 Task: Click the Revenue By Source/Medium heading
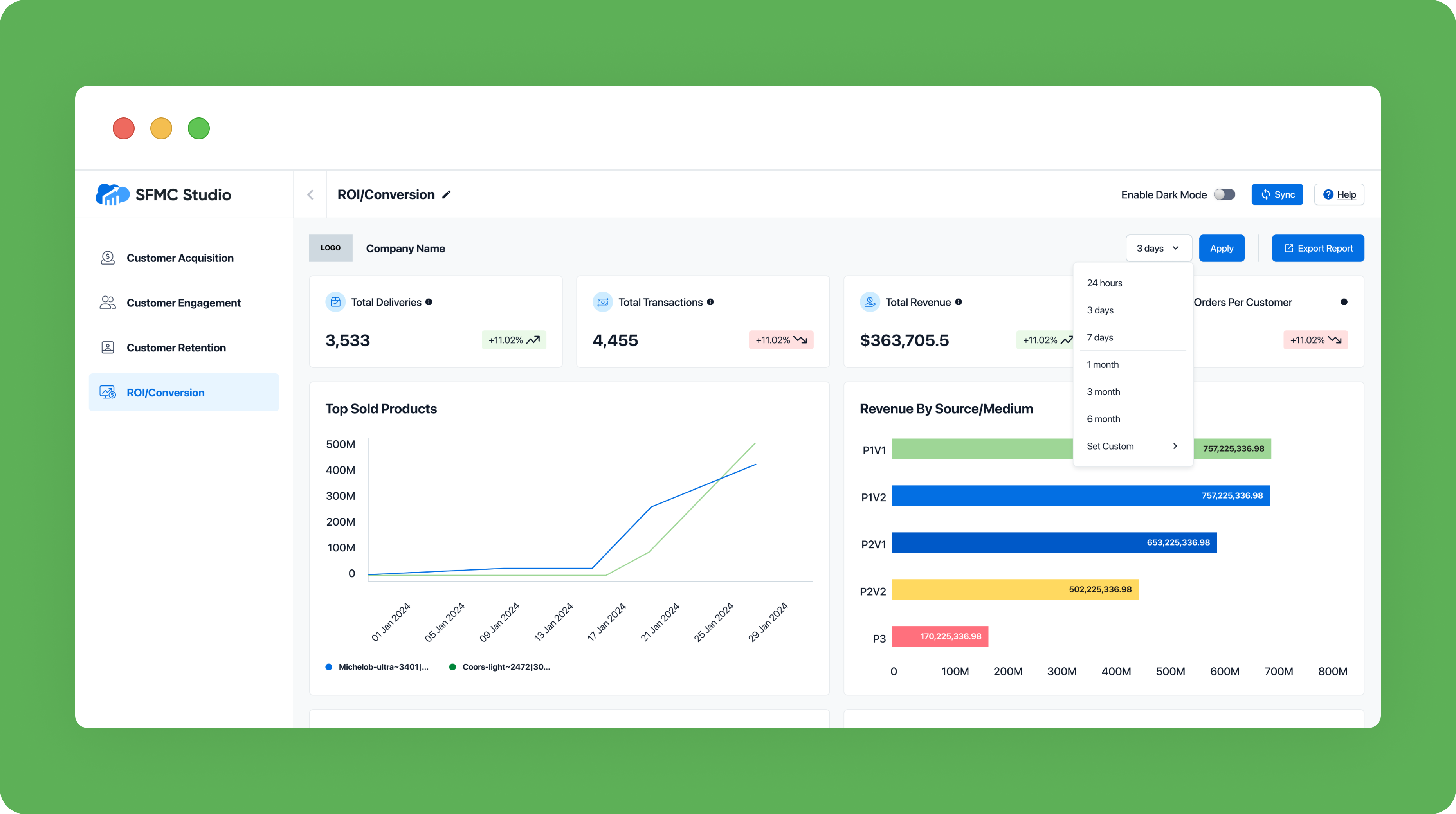point(946,409)
